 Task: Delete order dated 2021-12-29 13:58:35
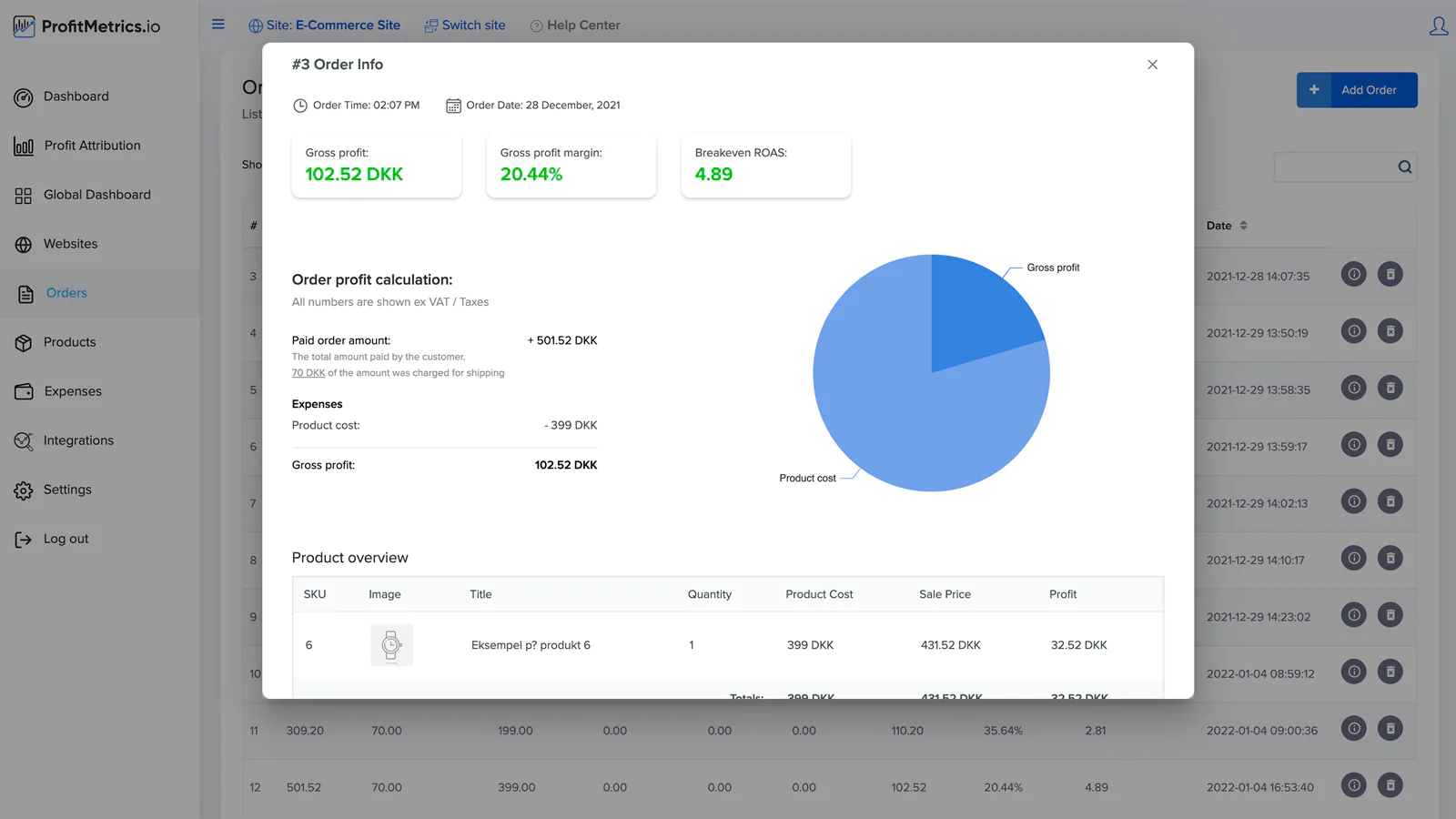coord(1390,388)
